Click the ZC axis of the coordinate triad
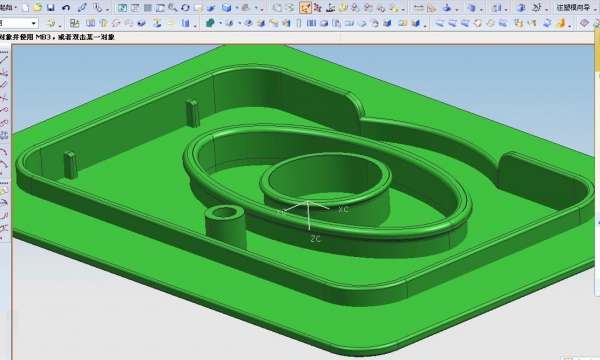 tap(308, 216)
